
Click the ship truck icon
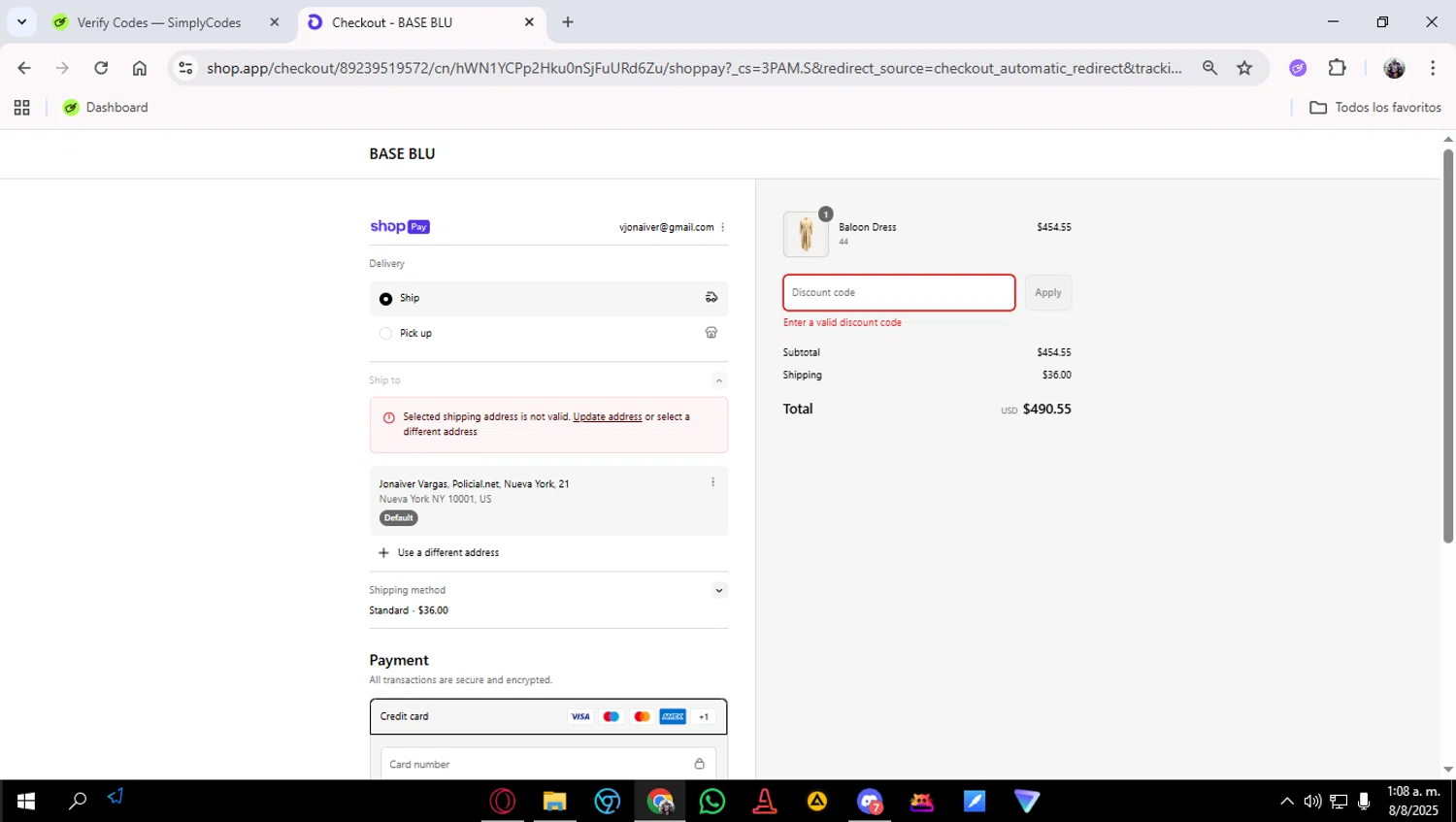pos(711,298)
